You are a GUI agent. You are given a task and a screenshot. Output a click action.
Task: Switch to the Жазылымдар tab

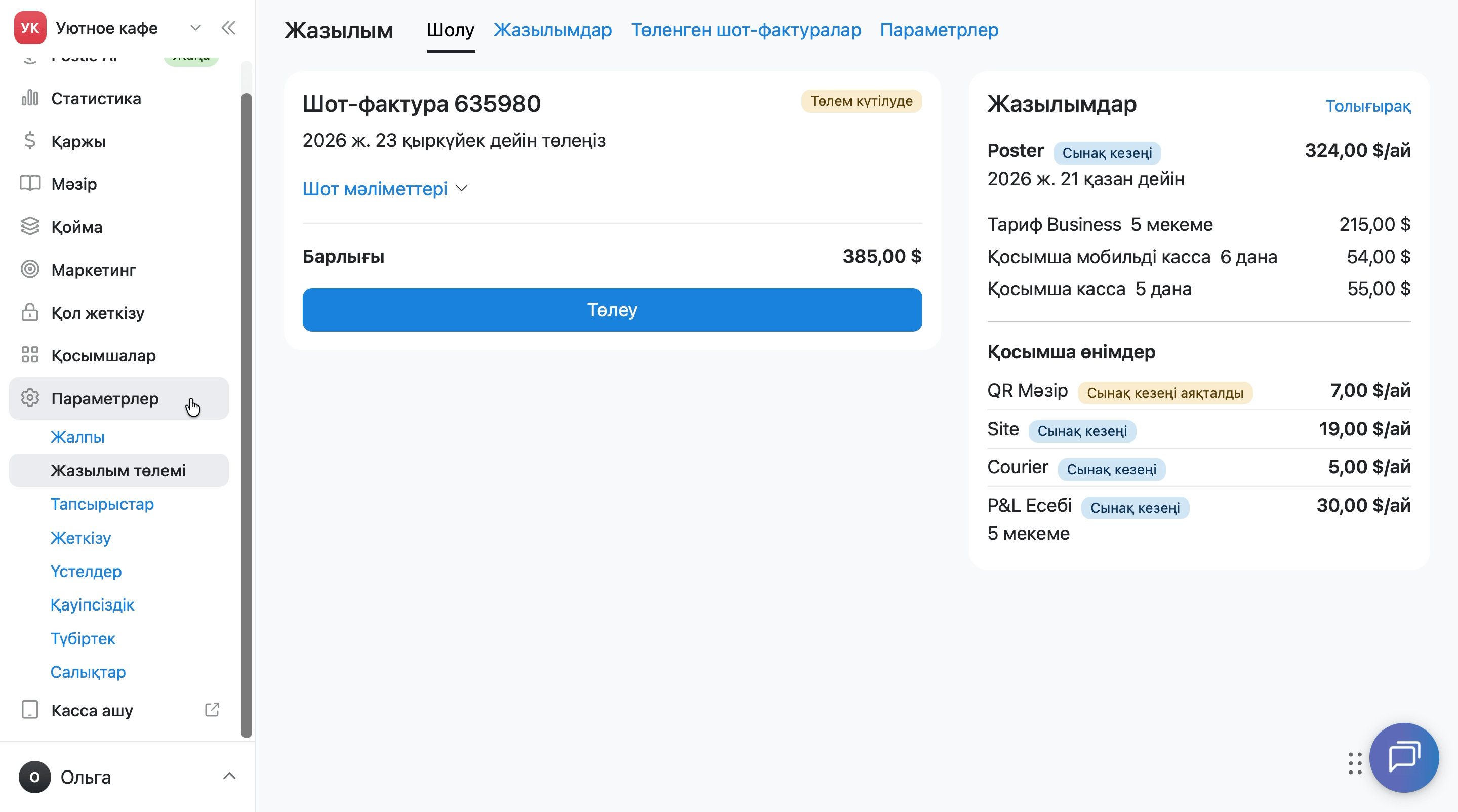click(x=552, y=30)
